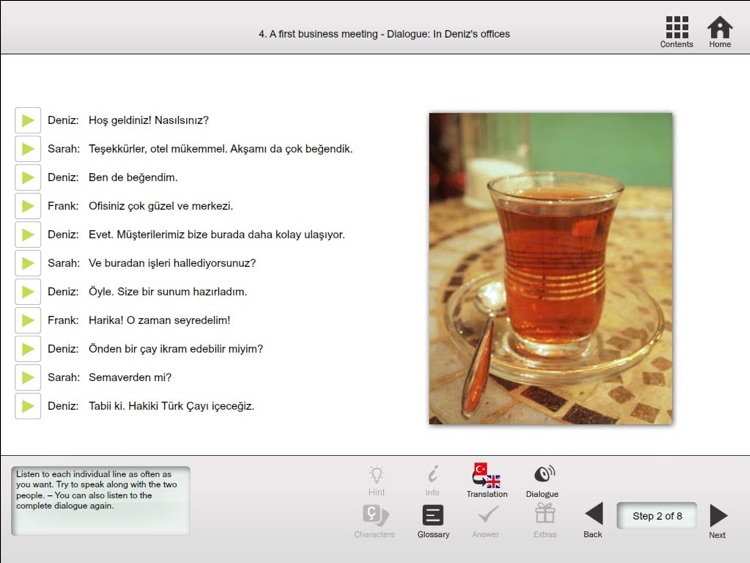The height and width of the screenshot is (563, 750).
Task: Play the complete Dialogue audio
Action: pyautogui.click(x=542, y=480)
